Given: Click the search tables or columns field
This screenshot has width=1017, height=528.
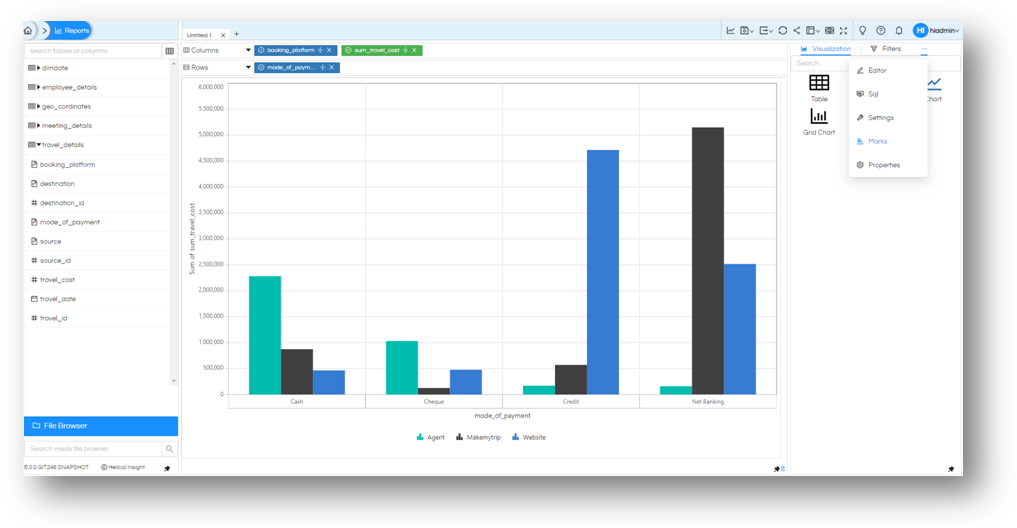Looking at the screenshot, I should [x=92, y=51].
